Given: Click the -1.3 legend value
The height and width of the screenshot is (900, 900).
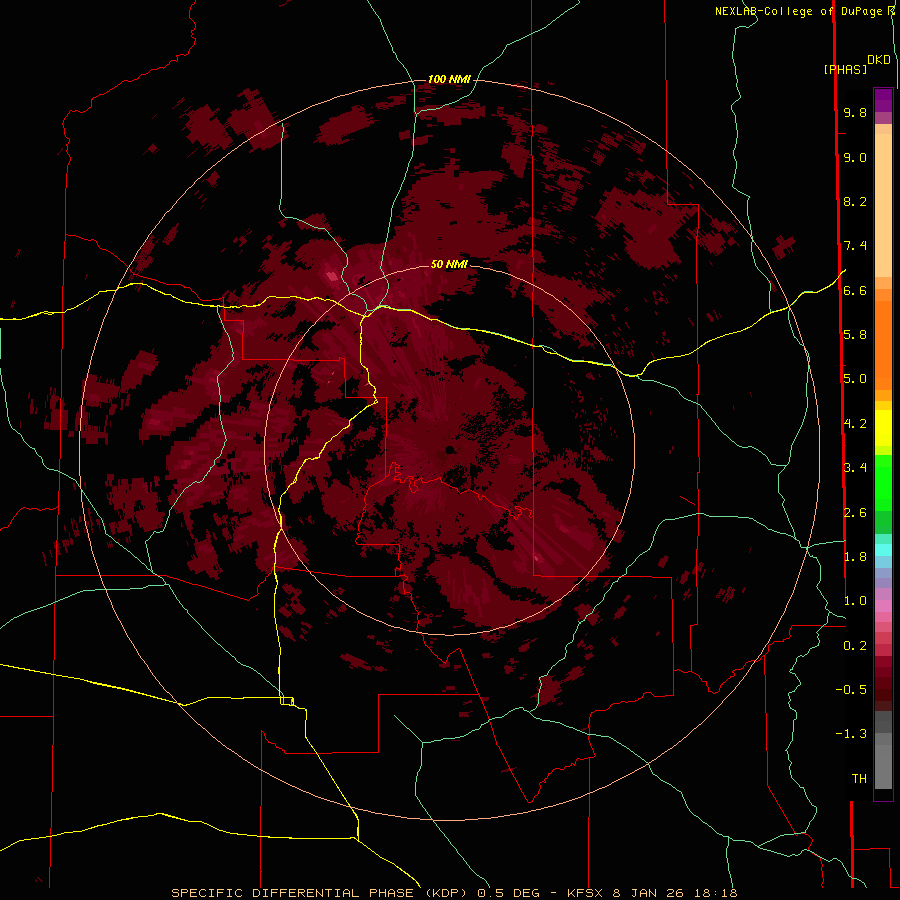Looking at the screenshot, I should [x=851, y=734].
